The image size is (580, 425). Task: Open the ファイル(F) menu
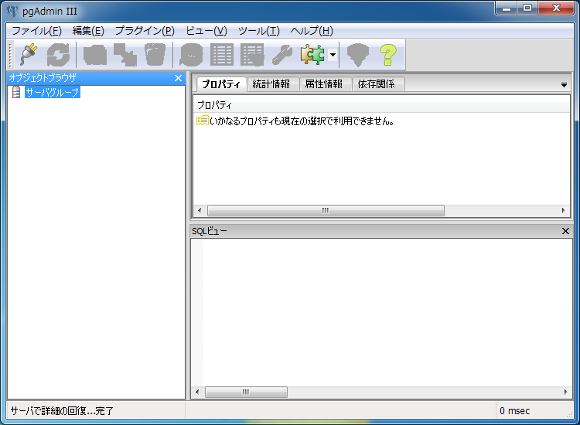tap(36, 31)
